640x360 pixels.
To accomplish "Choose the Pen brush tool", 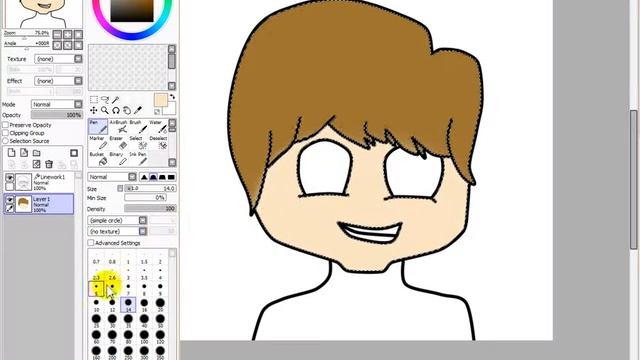I will (98, 127).
